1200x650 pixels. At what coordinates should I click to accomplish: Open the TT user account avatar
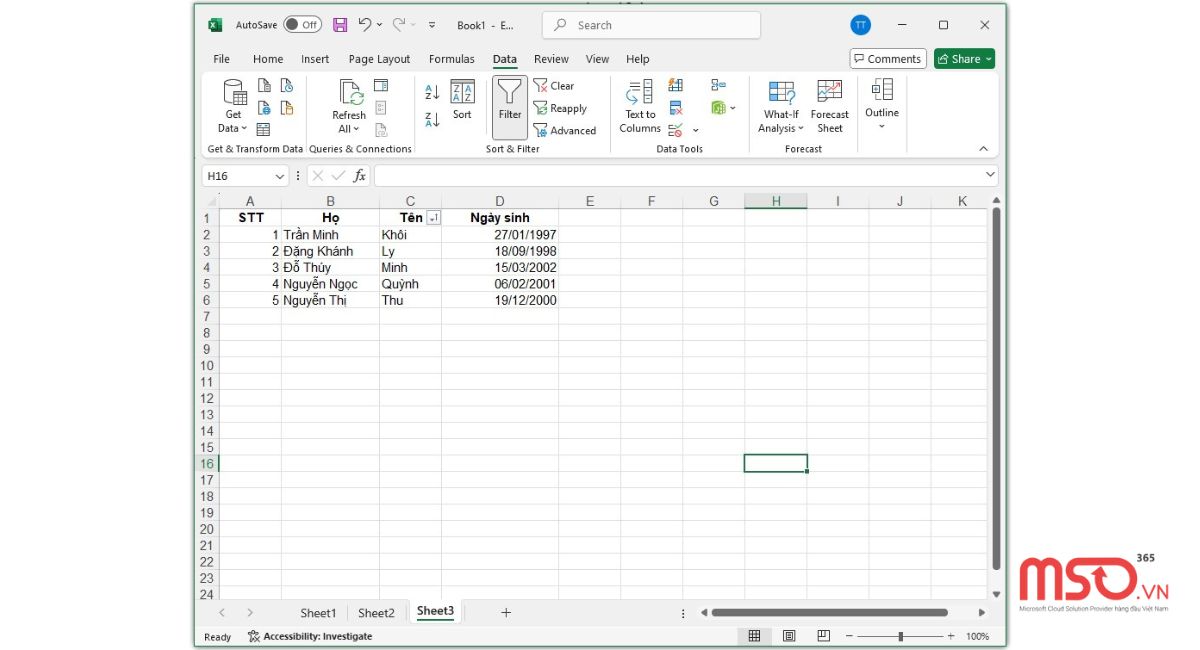pyautogui.click(x=860, y=25)
